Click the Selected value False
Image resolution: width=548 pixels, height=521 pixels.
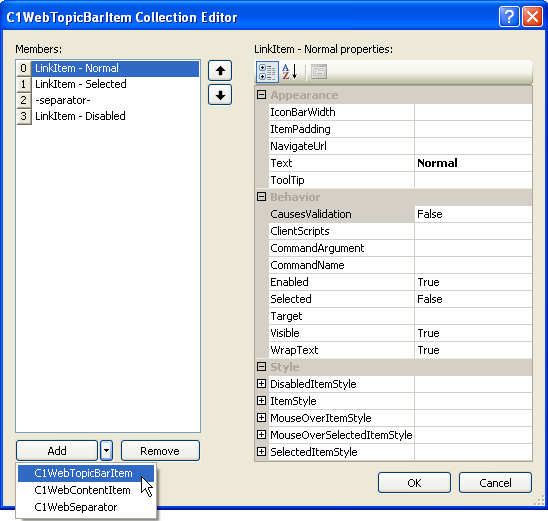[x=473, y=299]
